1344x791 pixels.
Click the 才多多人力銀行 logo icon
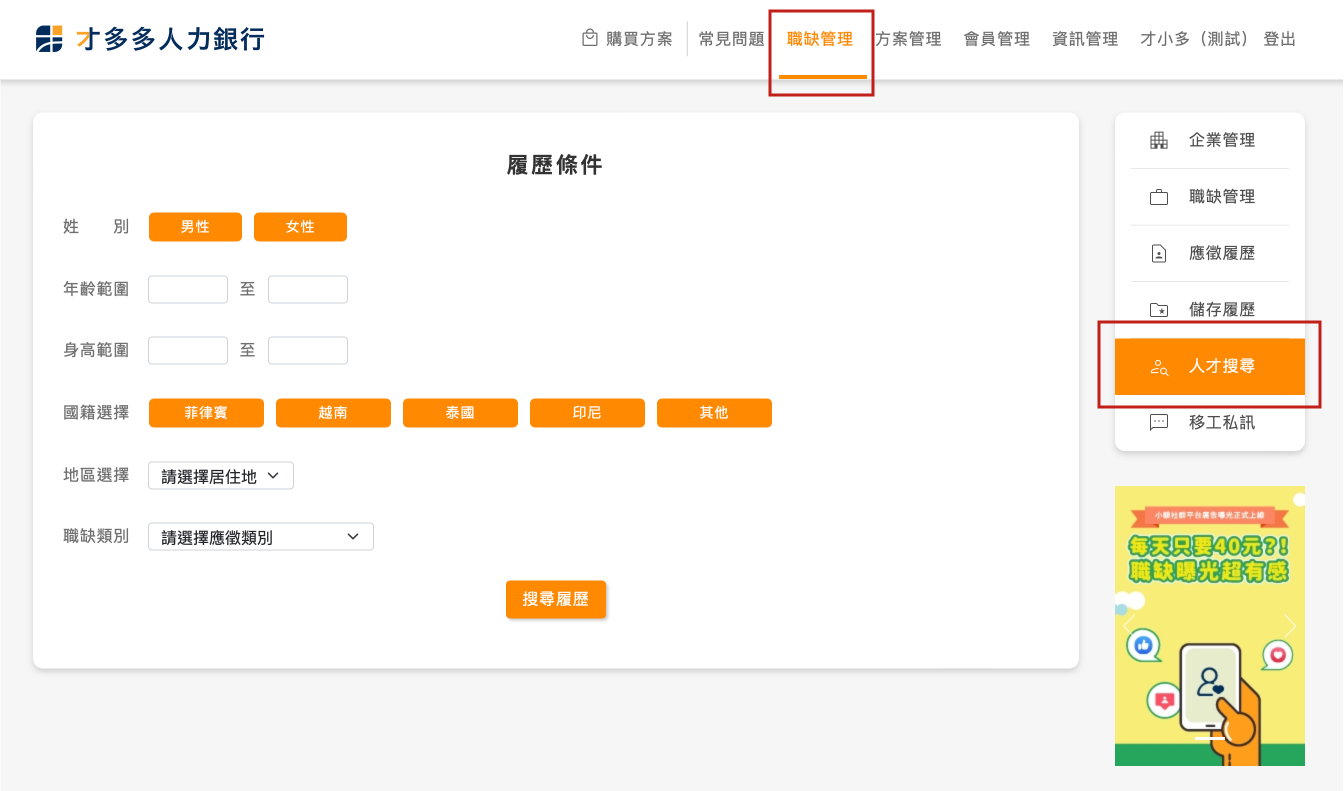click(x=49, y=39)
